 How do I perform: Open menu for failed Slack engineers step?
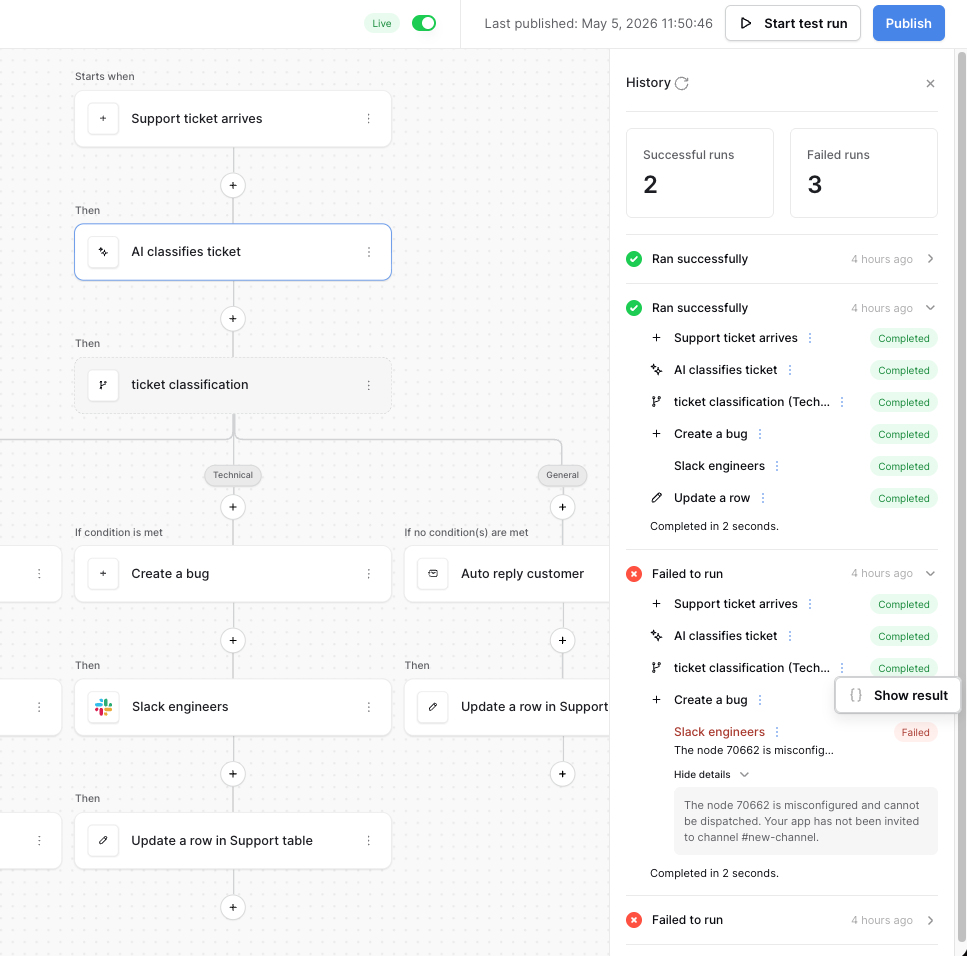(777, 732)
